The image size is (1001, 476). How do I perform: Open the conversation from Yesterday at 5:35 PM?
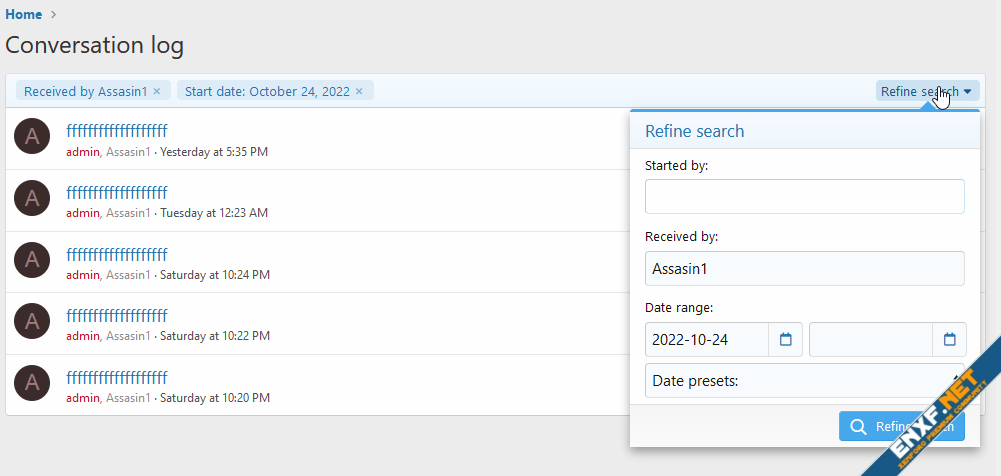[x=117, y=131]
